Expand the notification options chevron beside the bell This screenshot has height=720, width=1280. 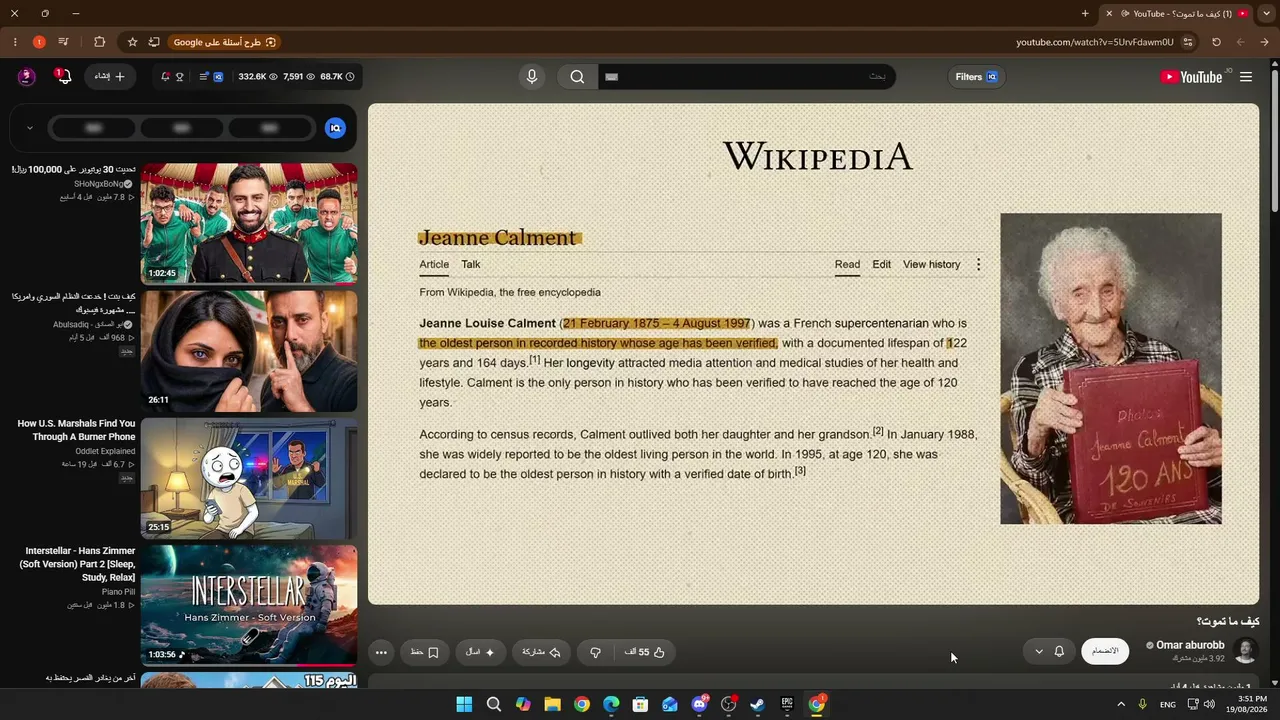coord(1039,652)
